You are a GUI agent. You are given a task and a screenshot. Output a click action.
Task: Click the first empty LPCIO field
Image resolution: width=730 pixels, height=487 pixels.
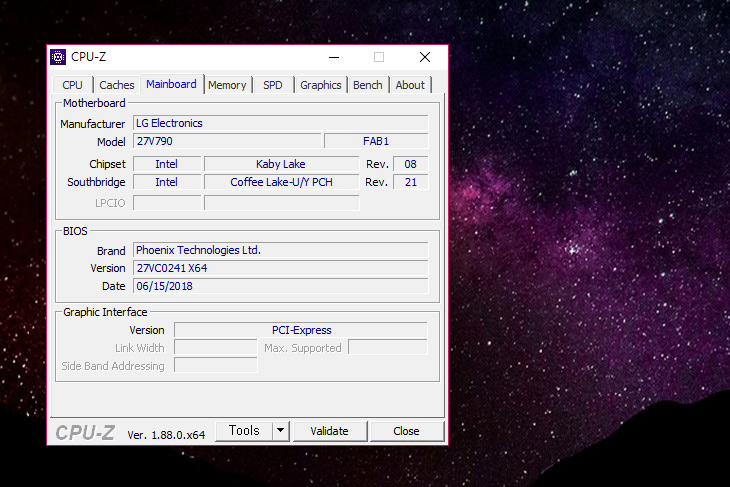pos(167,203)
